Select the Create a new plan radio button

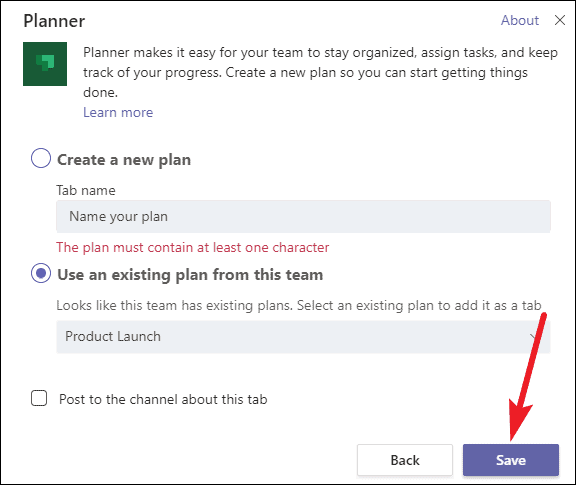41,158
